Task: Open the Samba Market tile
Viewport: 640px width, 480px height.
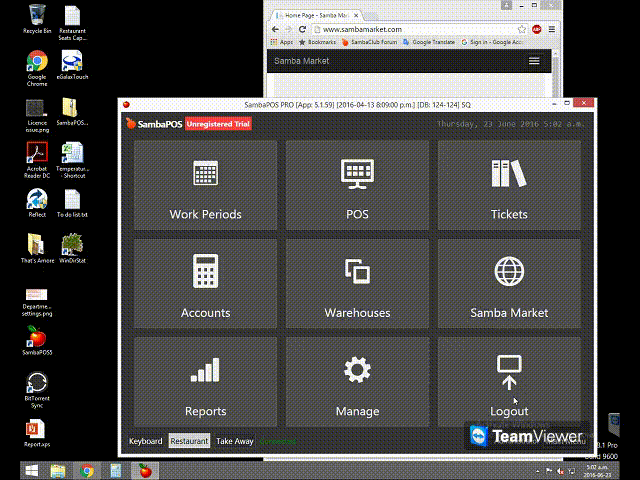Action: 509,284
